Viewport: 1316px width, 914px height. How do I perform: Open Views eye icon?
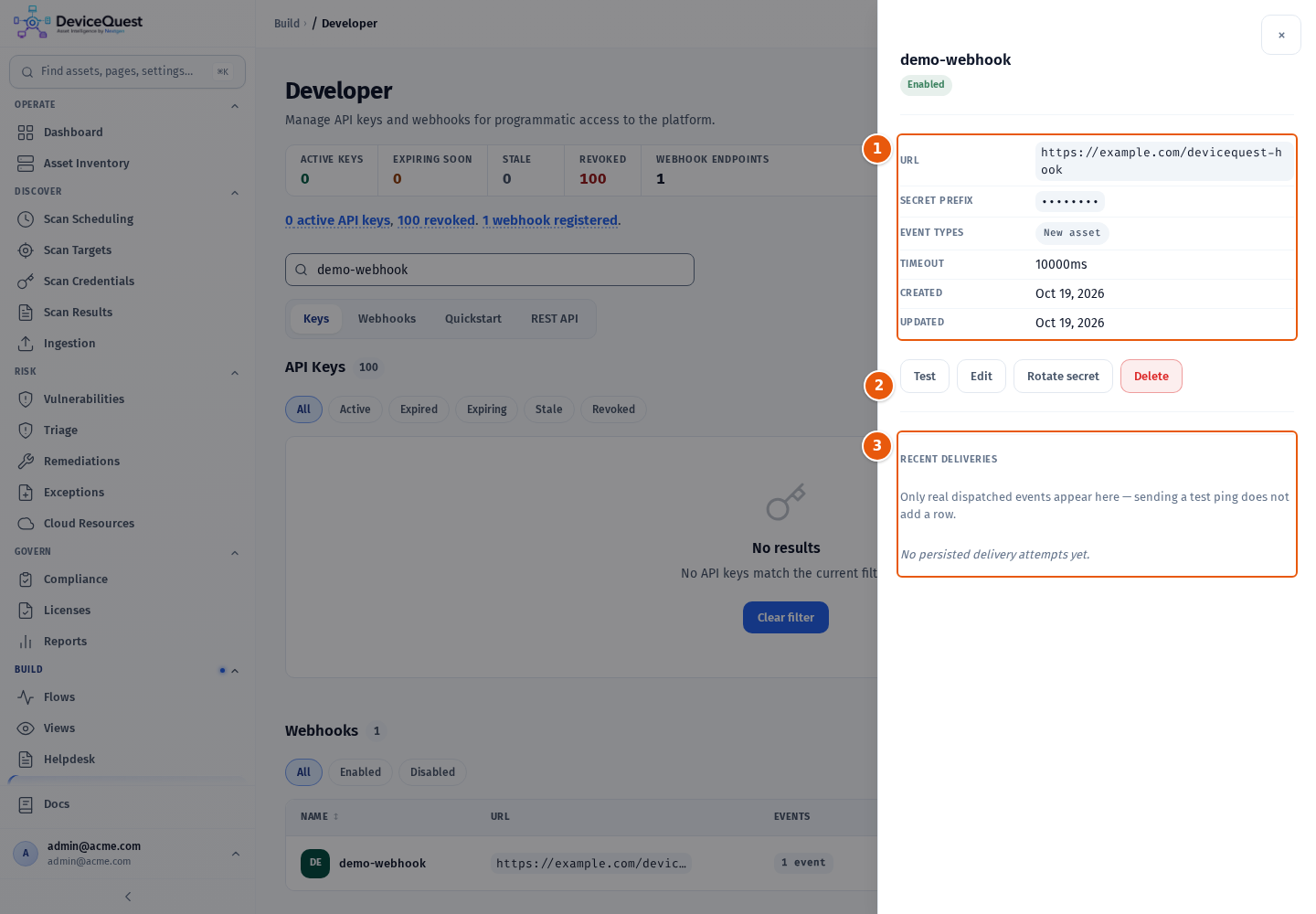click(x=26, y=728)
